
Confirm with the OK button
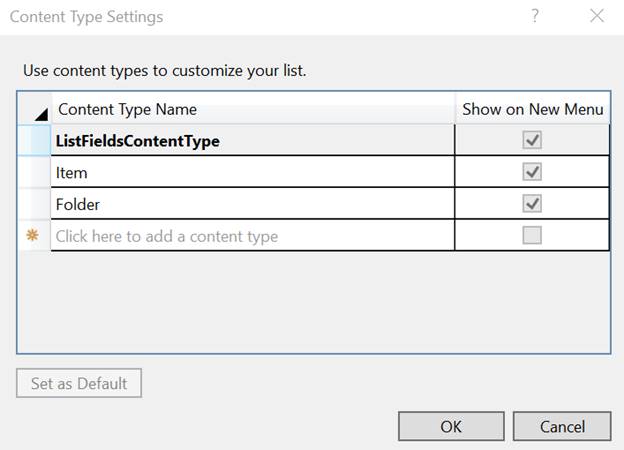click(x=451, y=426)
